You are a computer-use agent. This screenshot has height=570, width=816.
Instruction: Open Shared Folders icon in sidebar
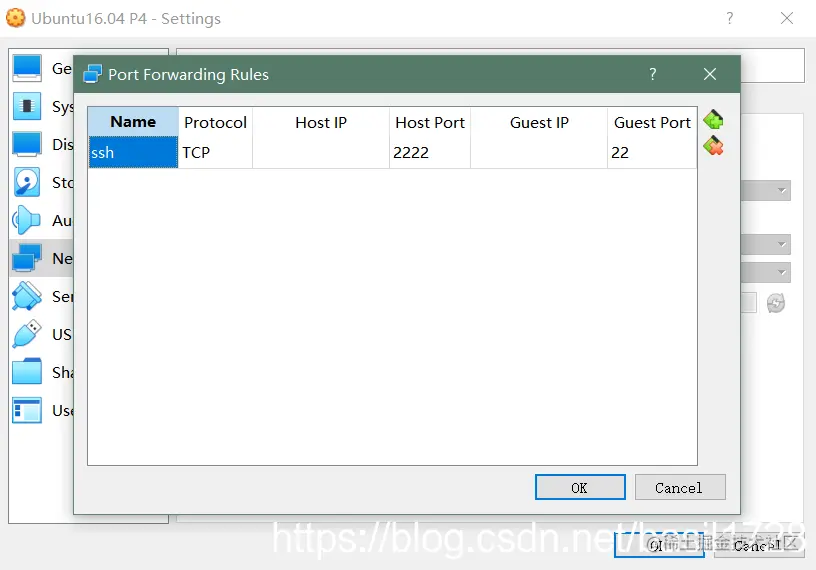tap(27, 372)
